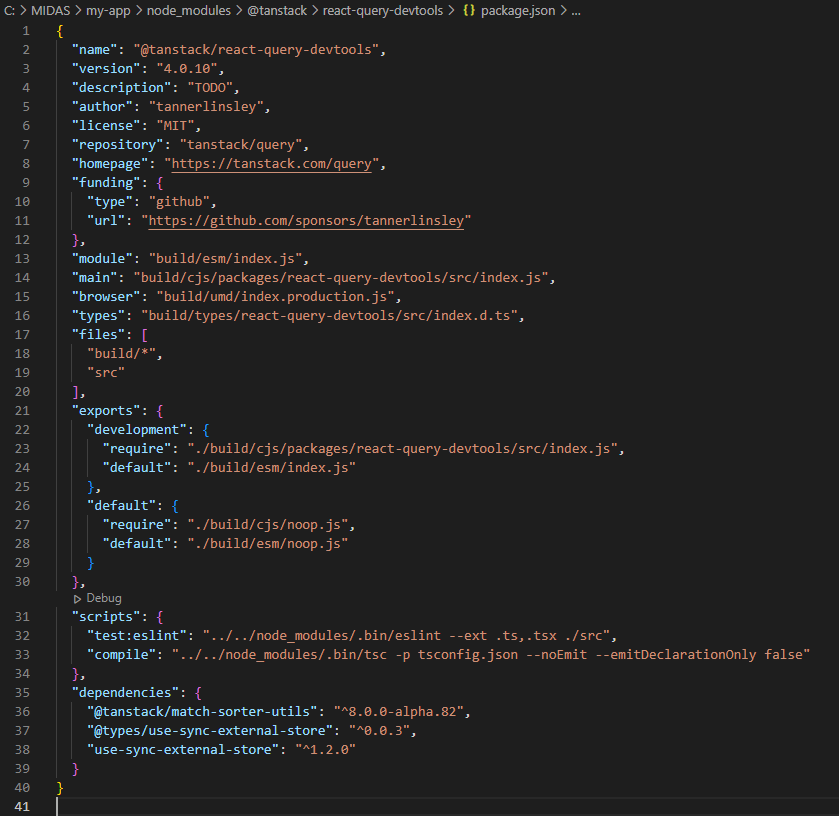Click the "TODO" description value
839x816 pixels.
pos(210,88)
